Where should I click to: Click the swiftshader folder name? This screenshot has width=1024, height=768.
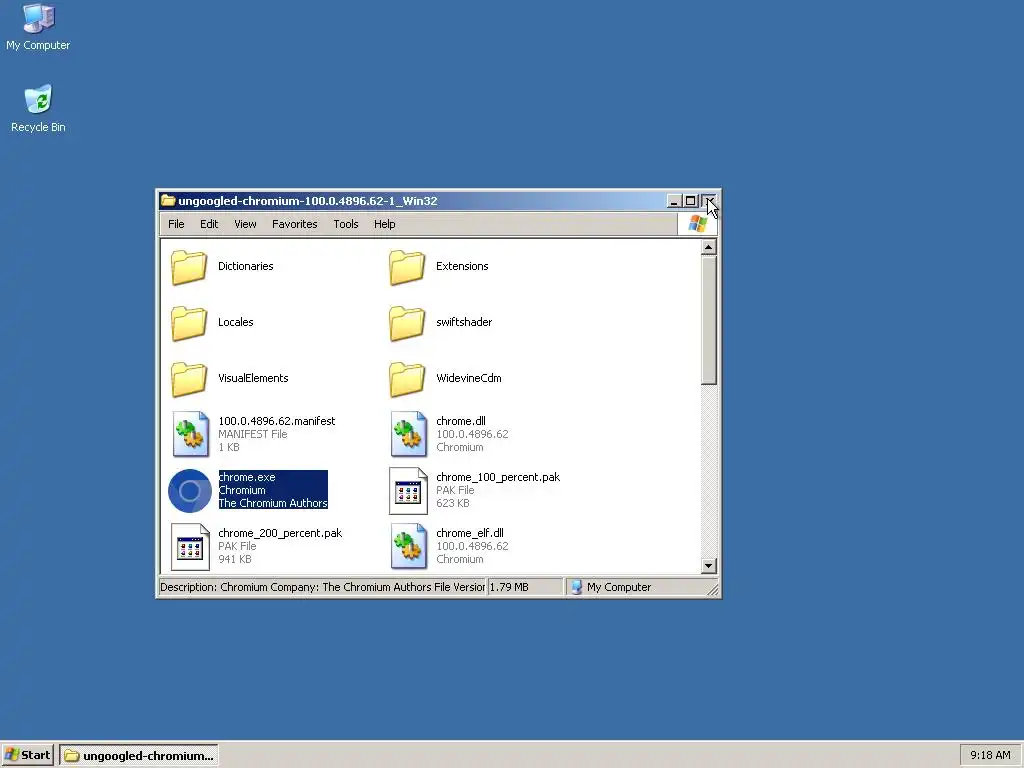[464, 323]
